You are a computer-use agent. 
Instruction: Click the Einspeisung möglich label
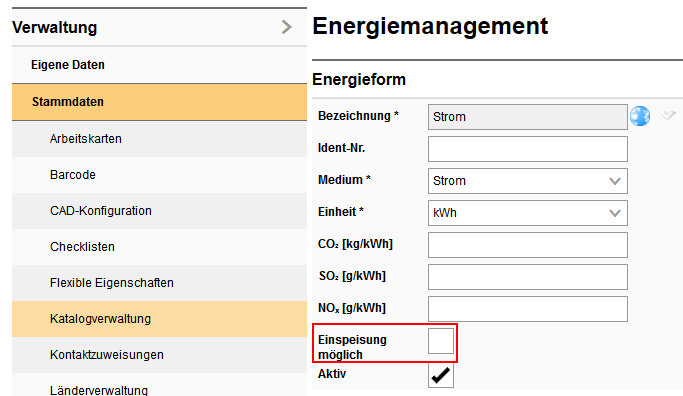click(x=352, y=347)
